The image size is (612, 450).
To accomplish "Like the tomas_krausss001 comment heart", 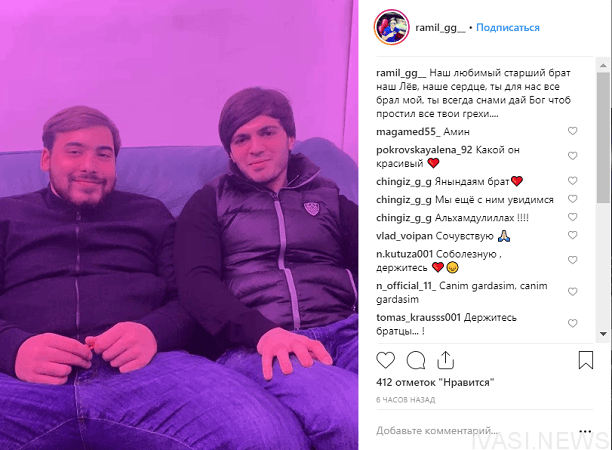I will coord(572,324).
